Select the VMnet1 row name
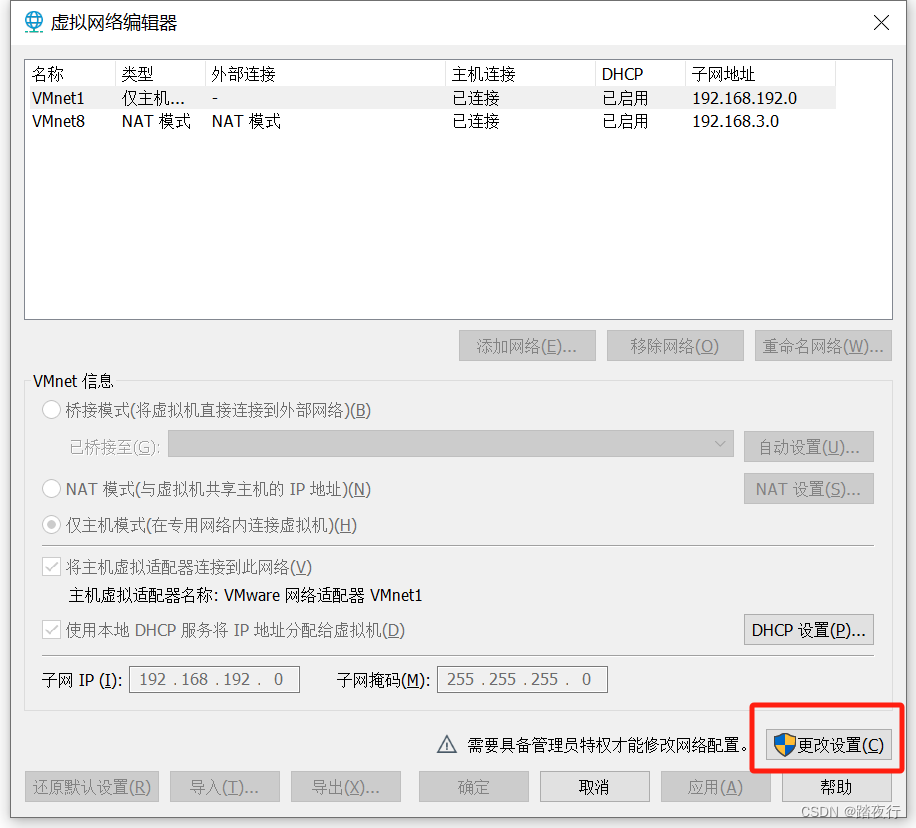The width and height of the screenshot is (916, 828). (58, 98)
